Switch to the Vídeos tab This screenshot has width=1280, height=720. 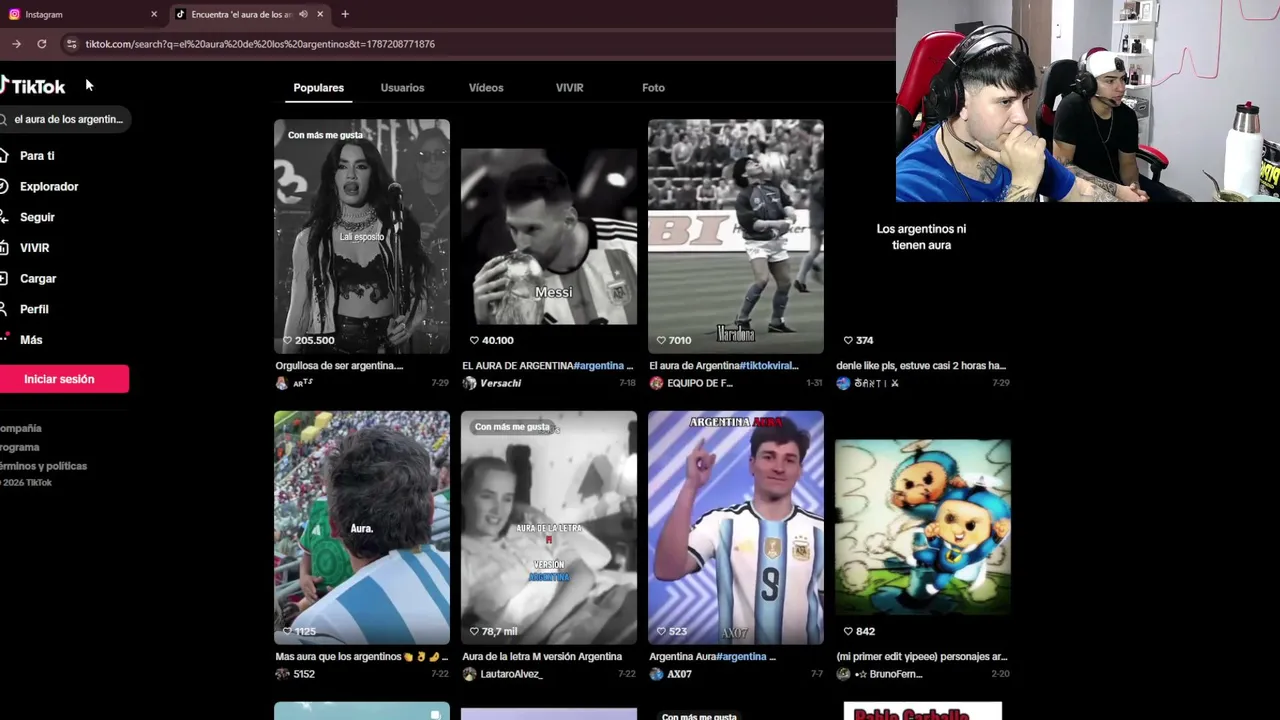coord(486,88)
